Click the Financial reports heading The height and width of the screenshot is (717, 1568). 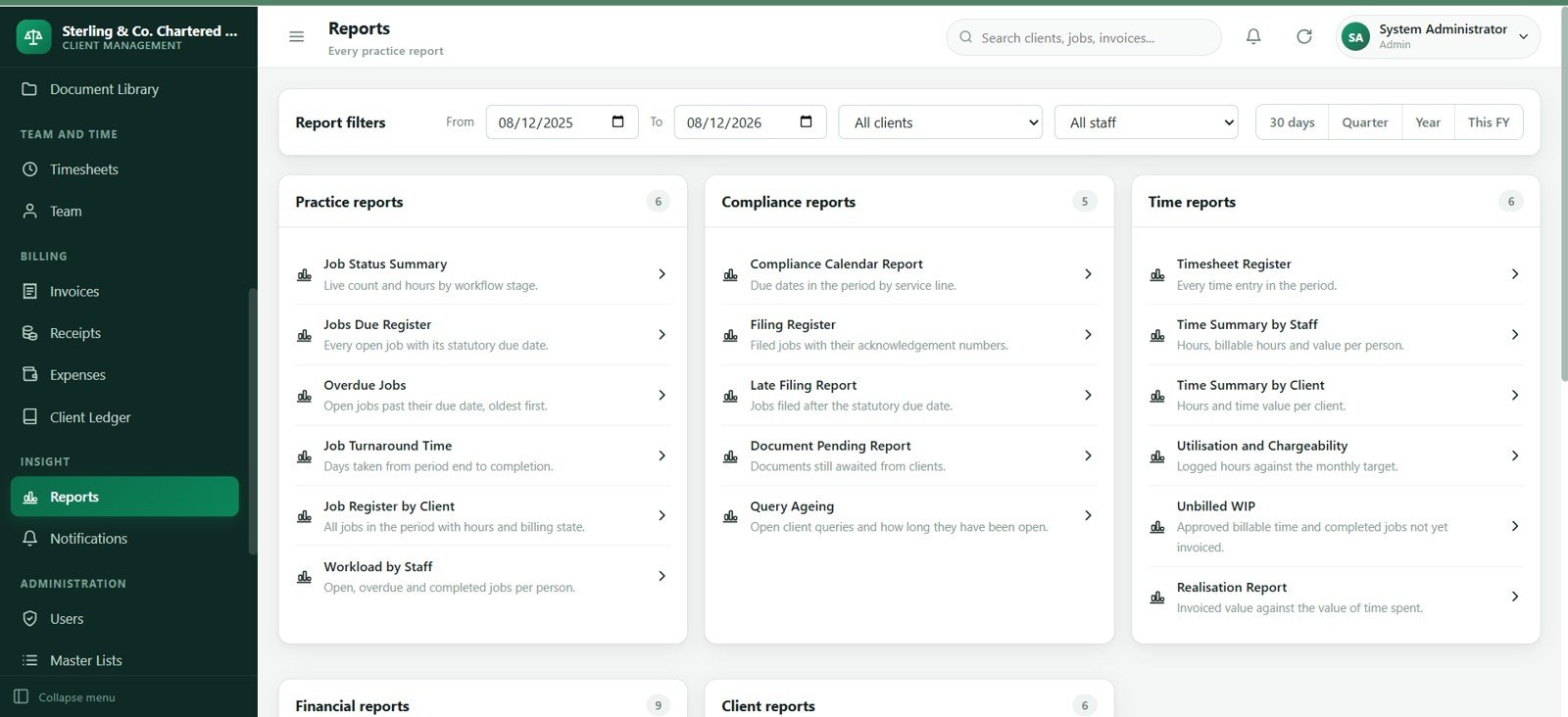(x=352, y=706)
